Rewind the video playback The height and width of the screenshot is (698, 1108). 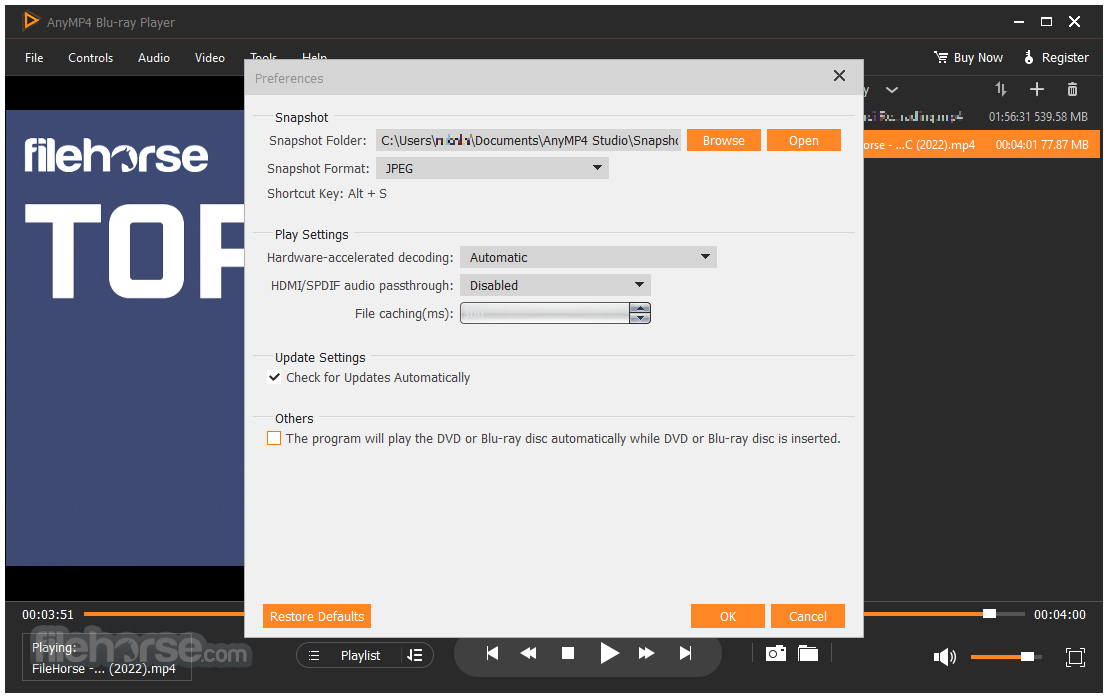[x=529, y=653]
